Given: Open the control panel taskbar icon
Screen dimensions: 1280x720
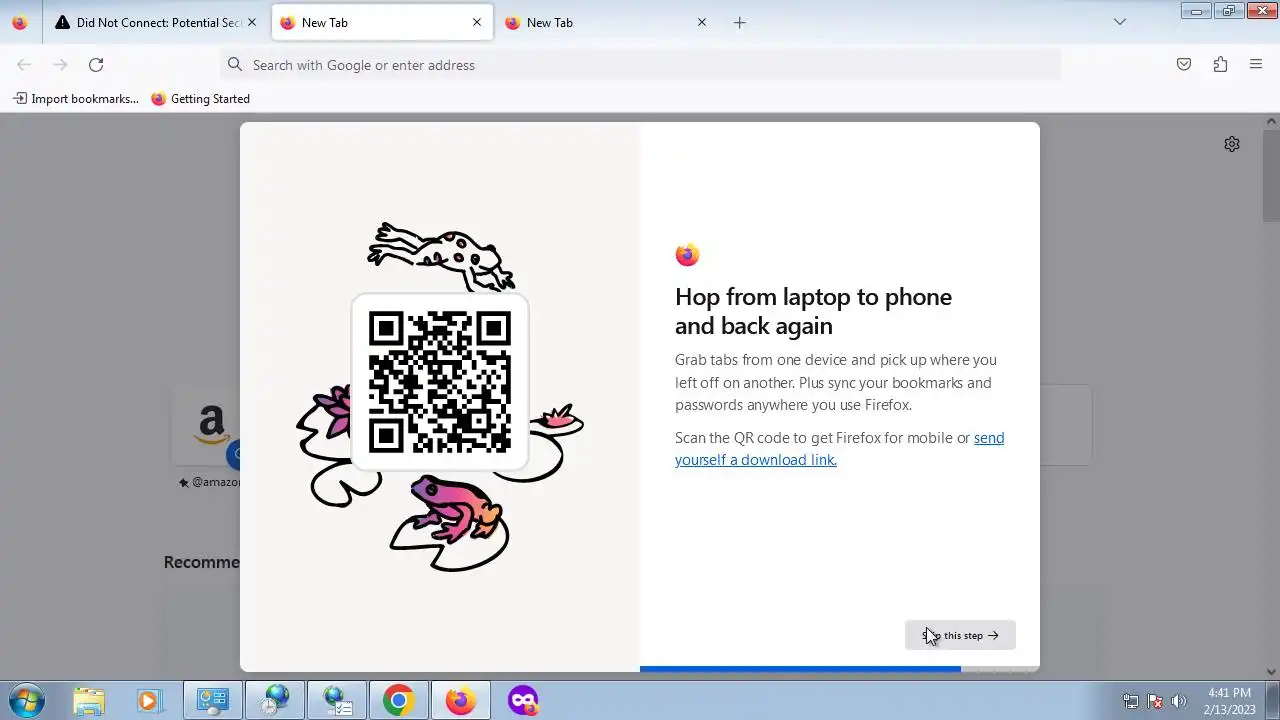Looking at the screenshot, I should point(212,700).
